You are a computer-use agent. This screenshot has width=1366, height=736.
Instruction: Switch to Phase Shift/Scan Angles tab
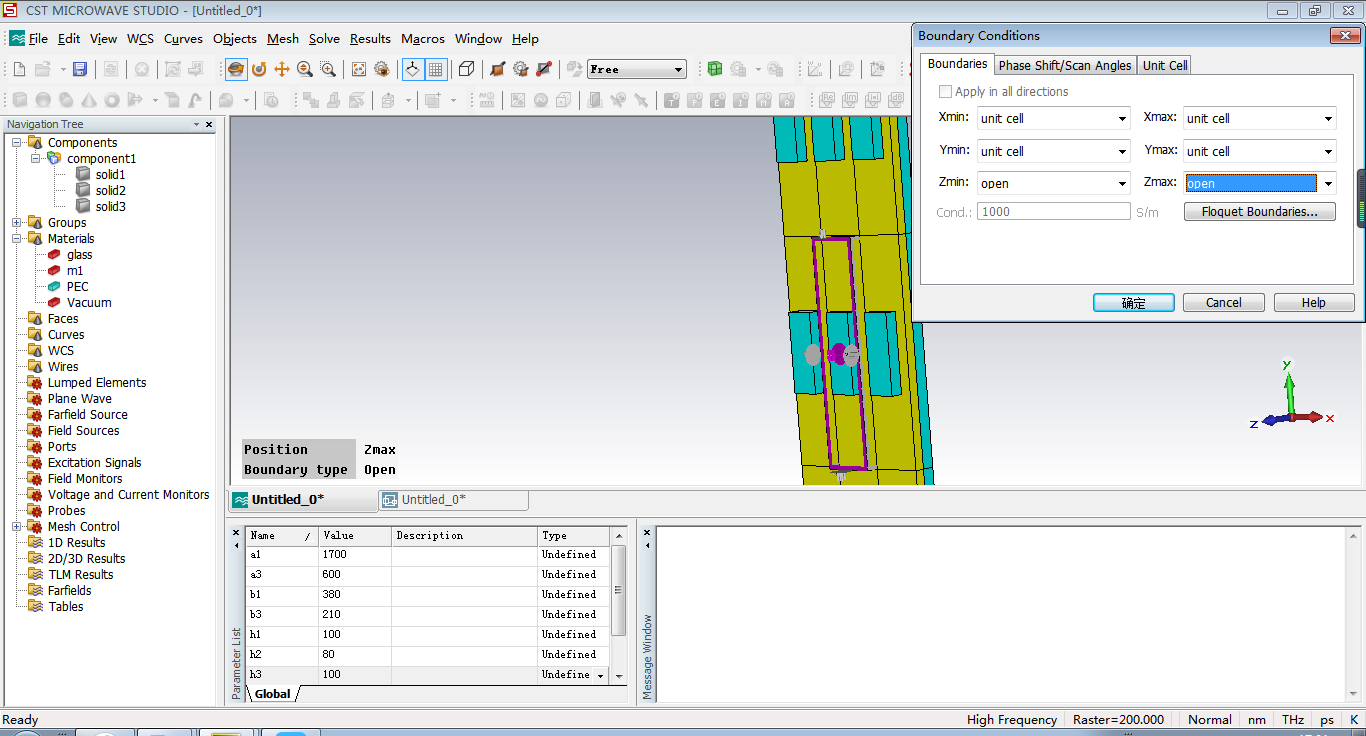[x=1064, y=65]
